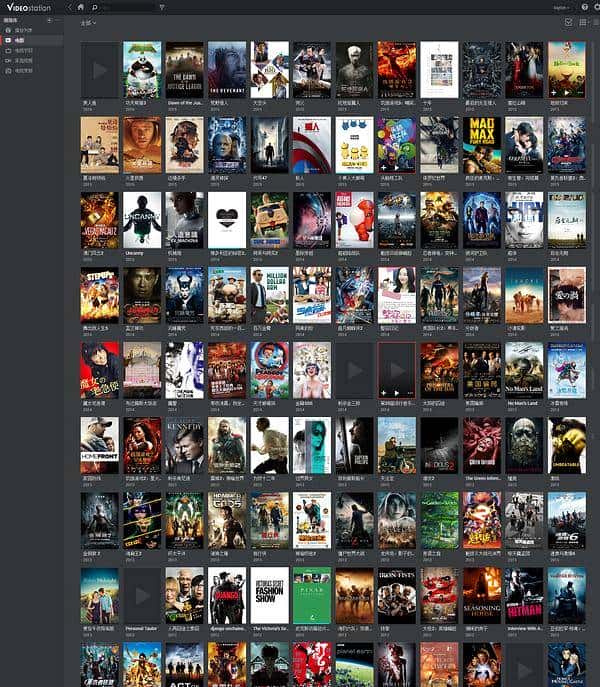Open the Fashion Show poster
The height and width of the screenshot is (687, 600).
(x=270, y=595)
